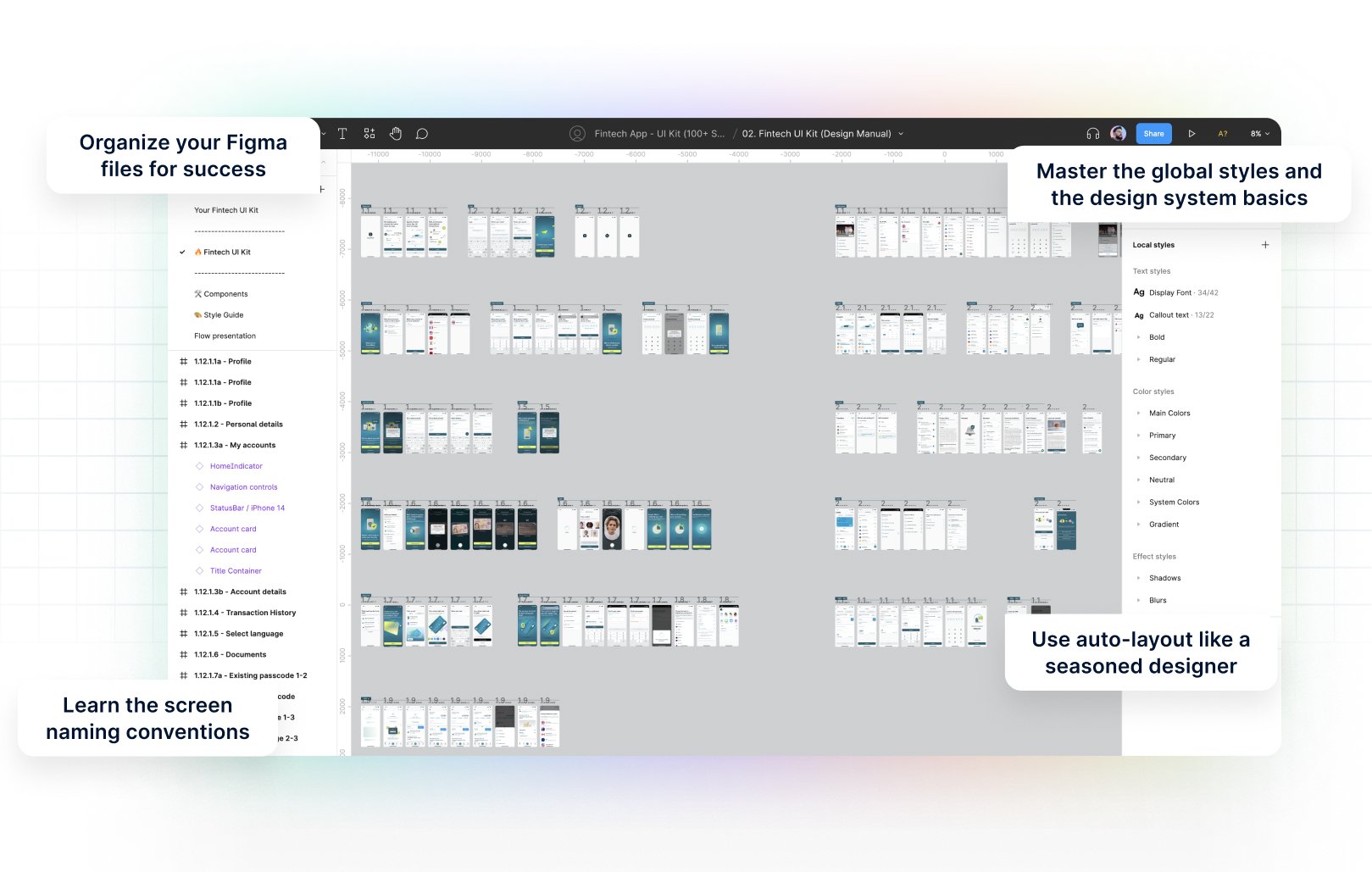Open the 8% zoom dropdown
1372x872 pixels.
1260,134
